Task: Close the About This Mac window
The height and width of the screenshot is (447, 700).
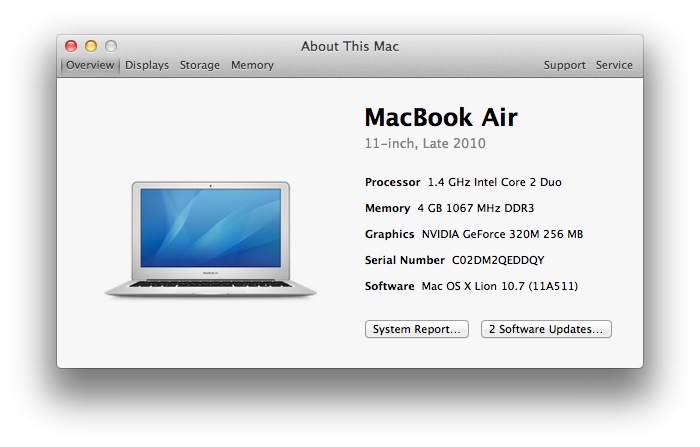Action: pyautogui.click(x=71, y=46)
